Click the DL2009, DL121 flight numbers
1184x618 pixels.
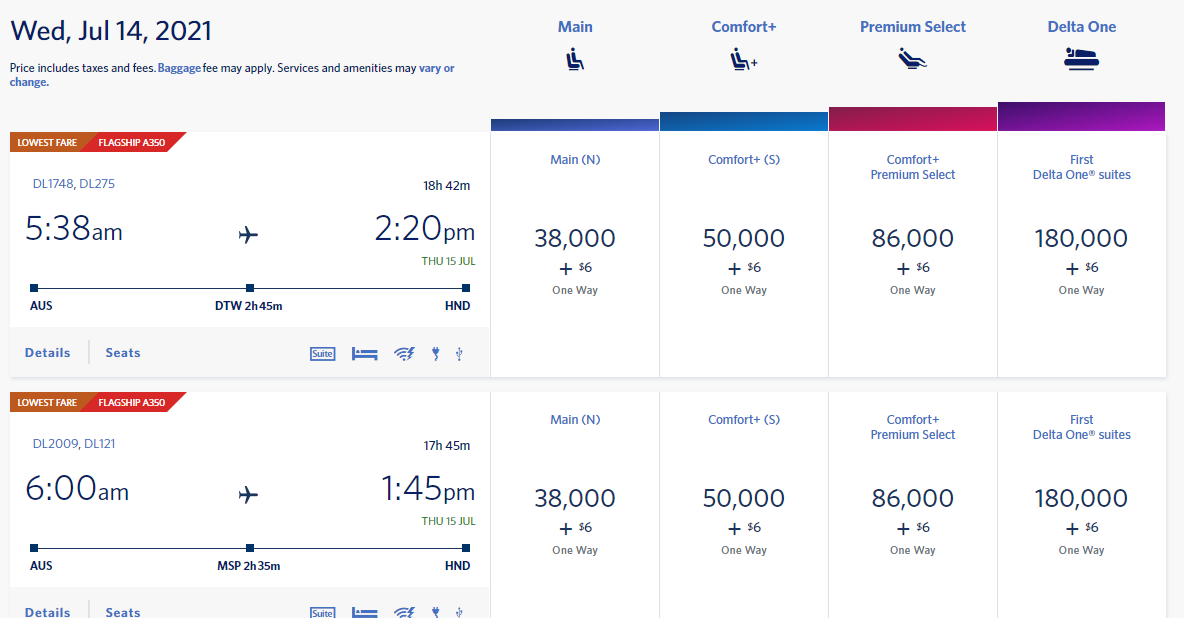coord(74,443)
